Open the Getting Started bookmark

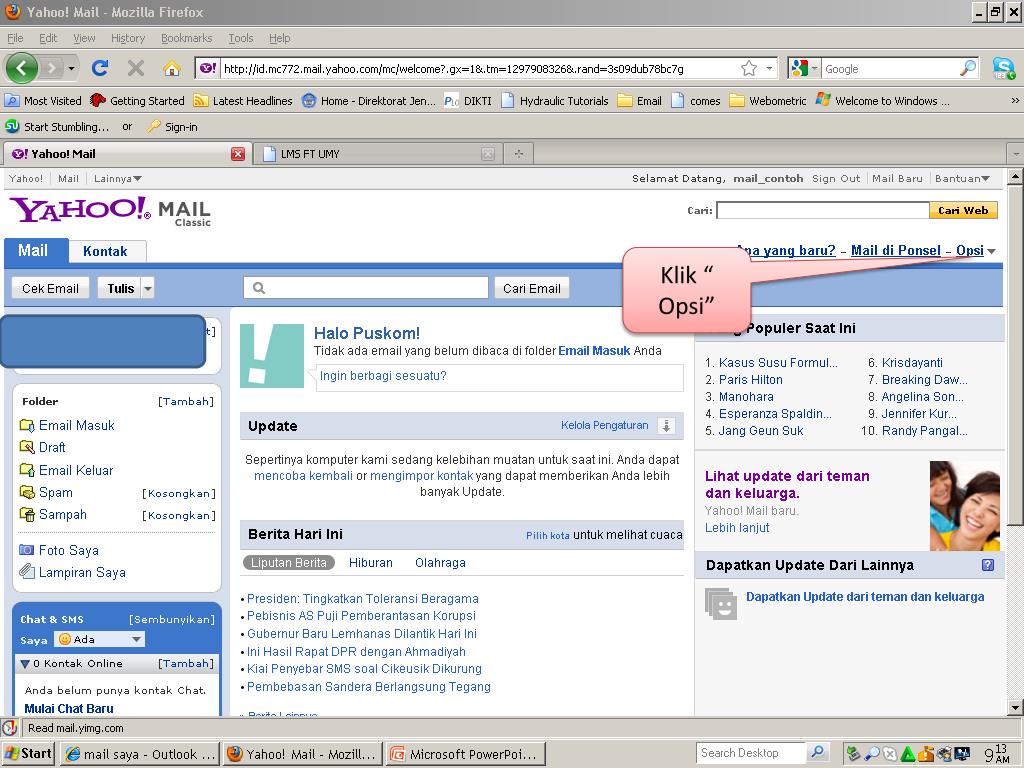(x=138, y=101)
